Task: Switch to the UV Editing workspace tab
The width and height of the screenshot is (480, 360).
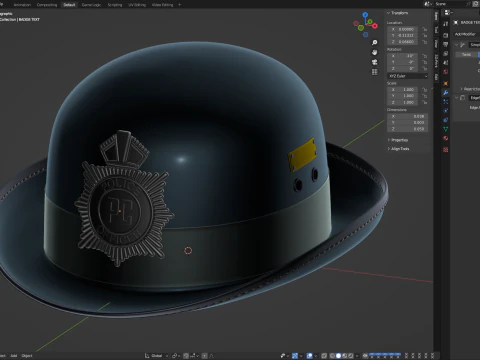Action: [x=137, y=5]
